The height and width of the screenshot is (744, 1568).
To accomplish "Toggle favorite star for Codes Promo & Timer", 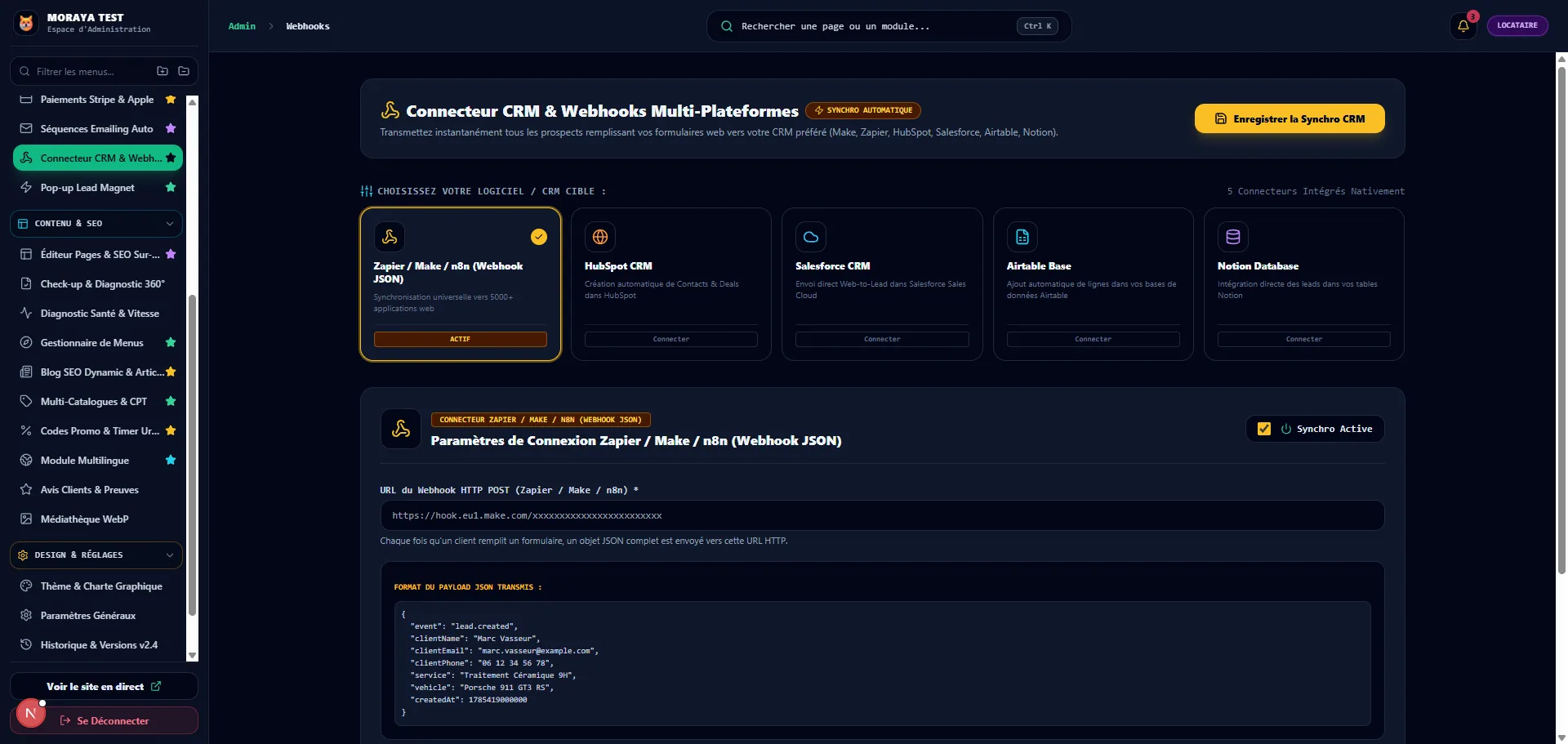I will pyautogui.click(x=171, y=431).
